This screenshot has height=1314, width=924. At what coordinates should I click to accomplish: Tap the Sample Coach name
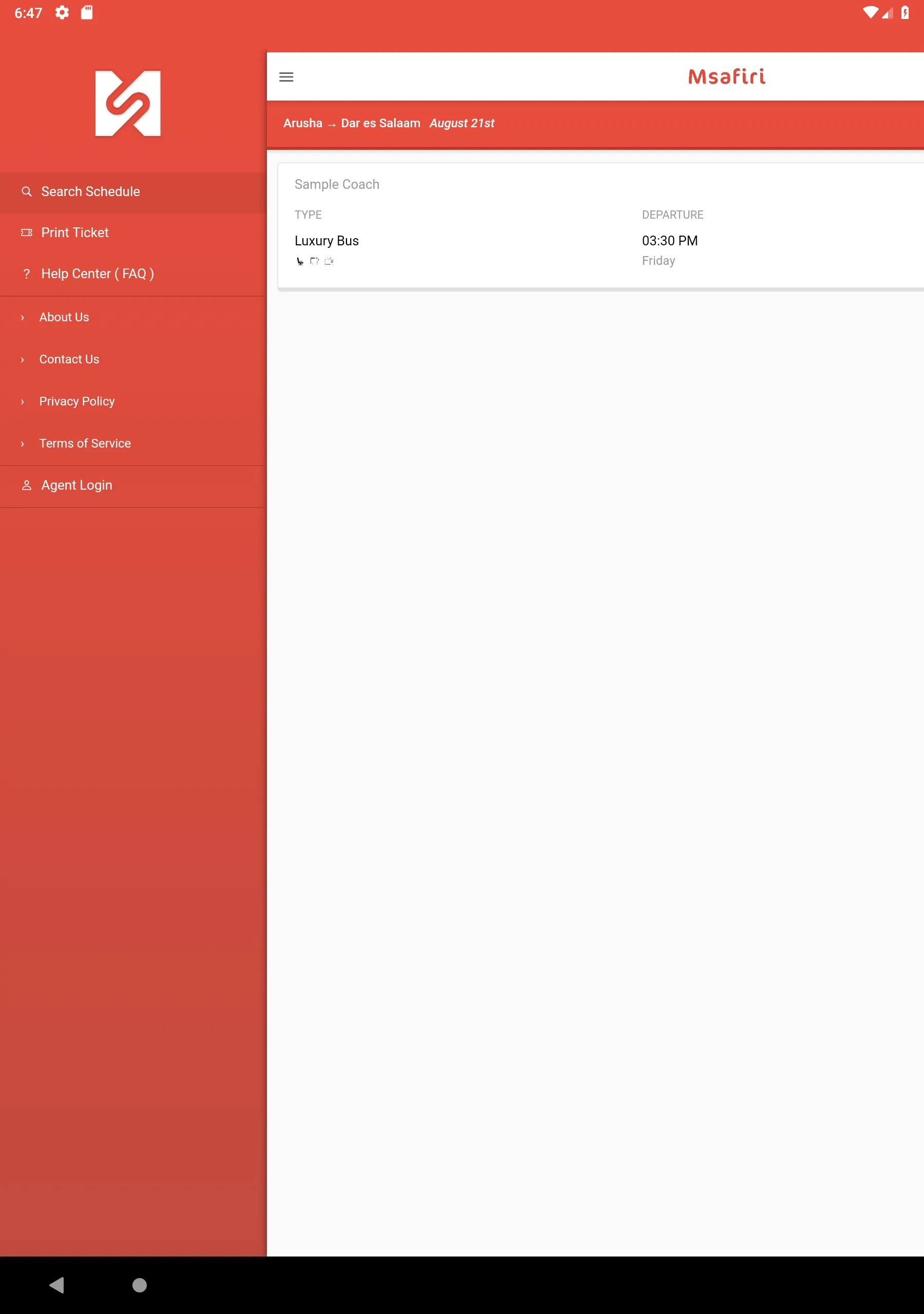(337, 184)
